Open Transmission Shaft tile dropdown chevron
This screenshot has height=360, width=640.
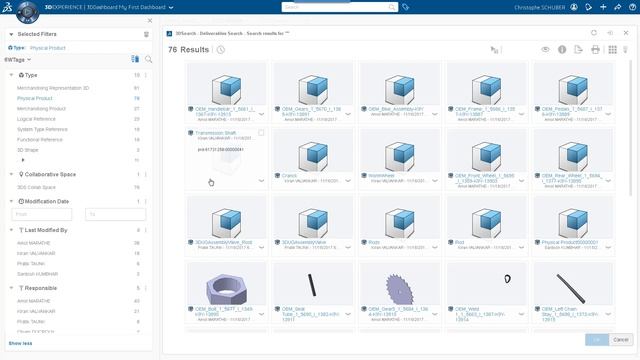click(261, 181)
